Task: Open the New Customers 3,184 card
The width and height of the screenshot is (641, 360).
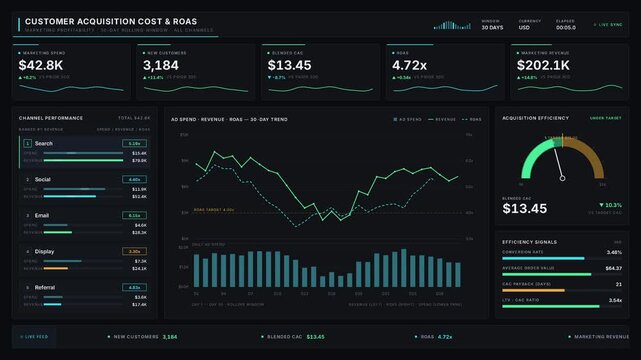Action: click(195, 72)
